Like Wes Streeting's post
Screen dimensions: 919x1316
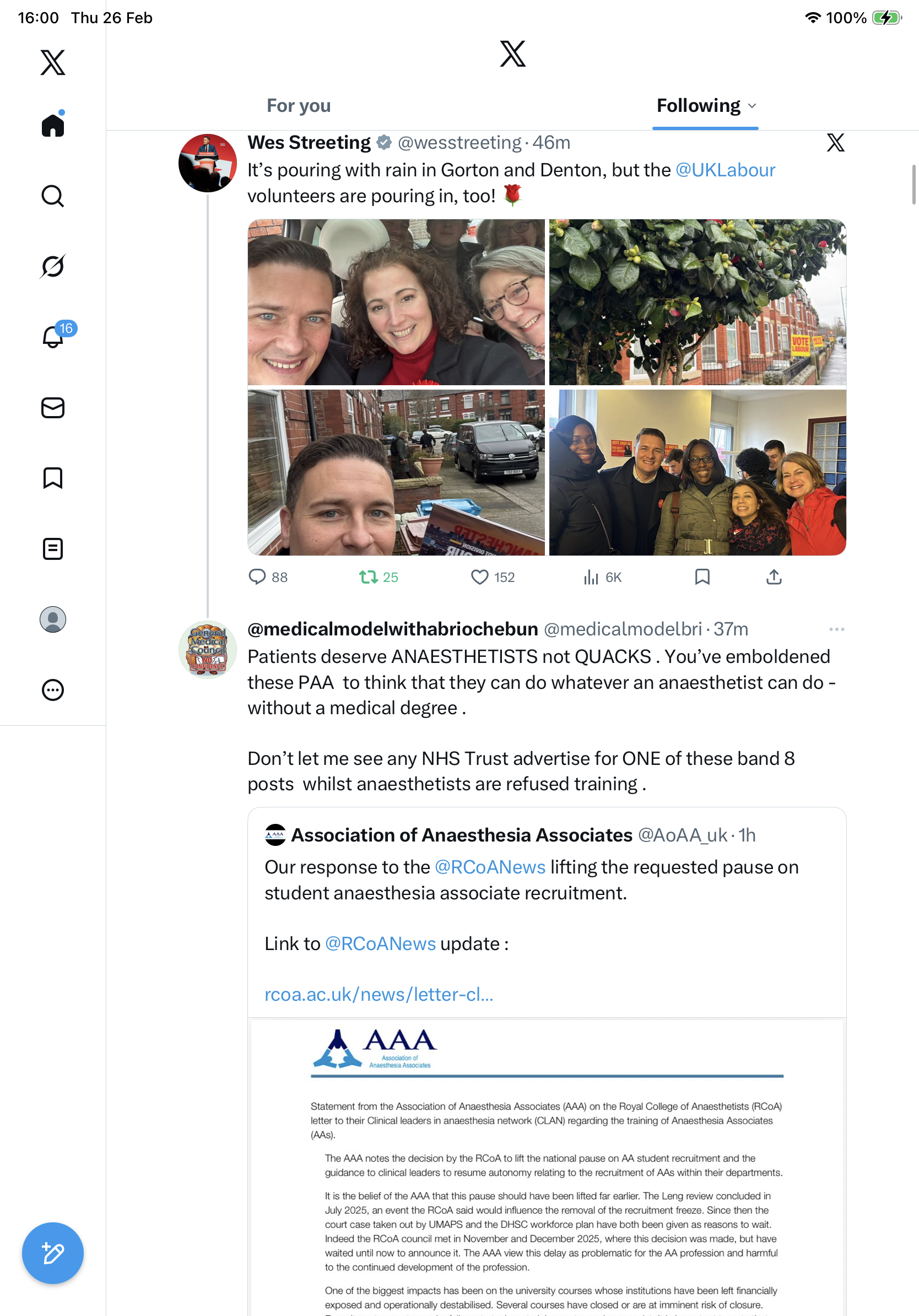(x=492, y=577)
